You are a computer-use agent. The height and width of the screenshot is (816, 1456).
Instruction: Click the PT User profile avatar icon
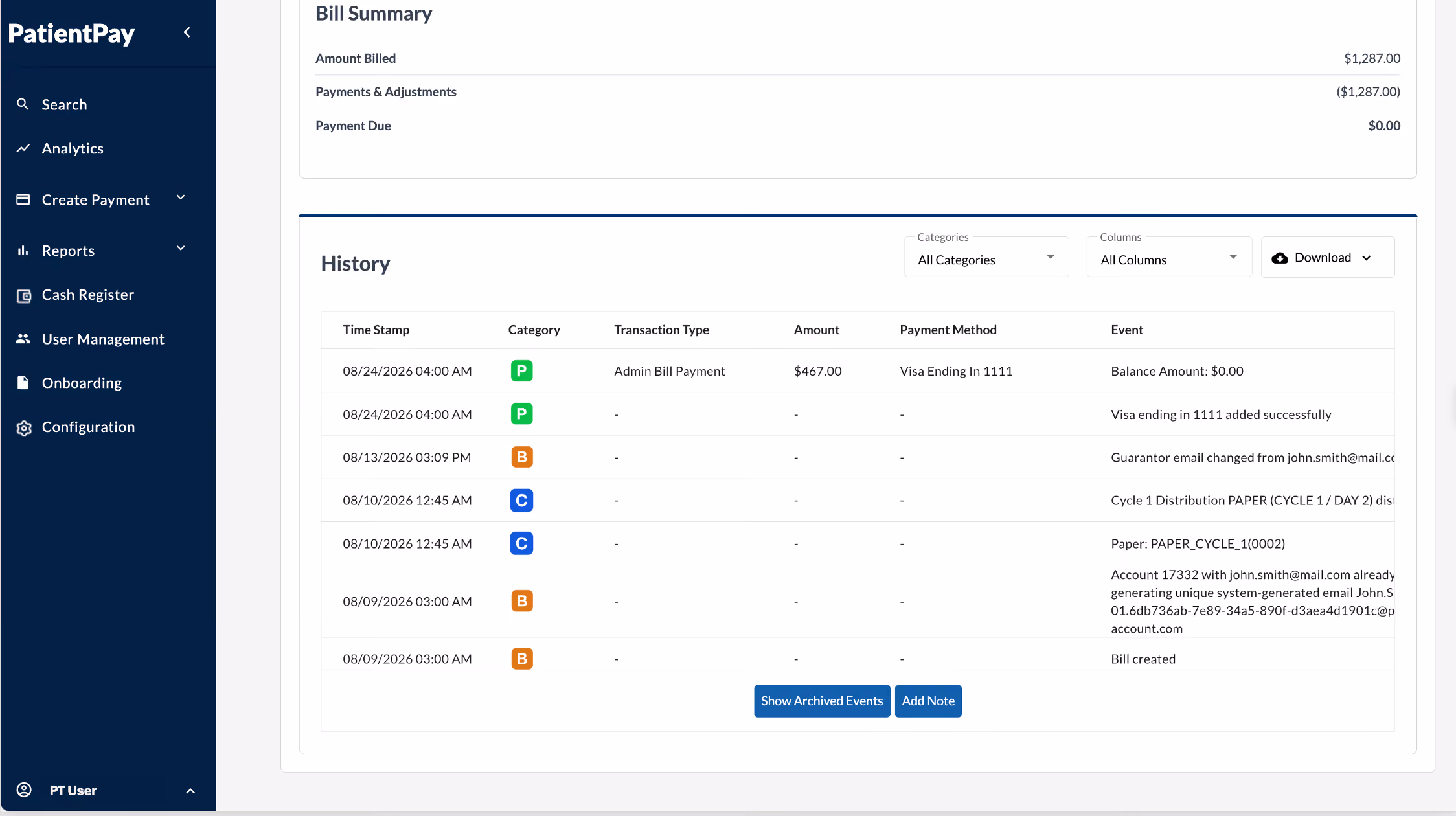[x=24, y=789]
